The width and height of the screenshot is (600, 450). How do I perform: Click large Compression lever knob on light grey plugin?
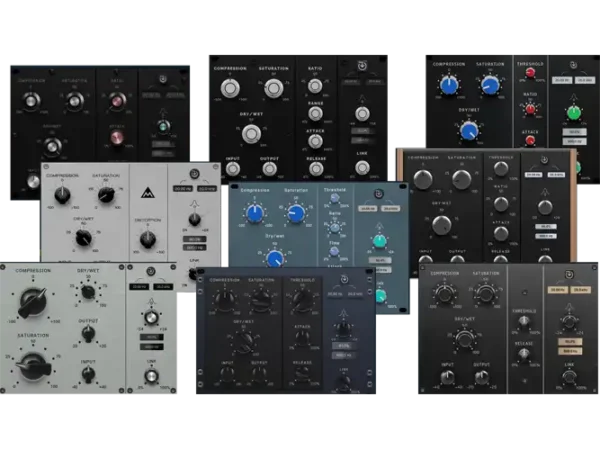click(33, 302)
